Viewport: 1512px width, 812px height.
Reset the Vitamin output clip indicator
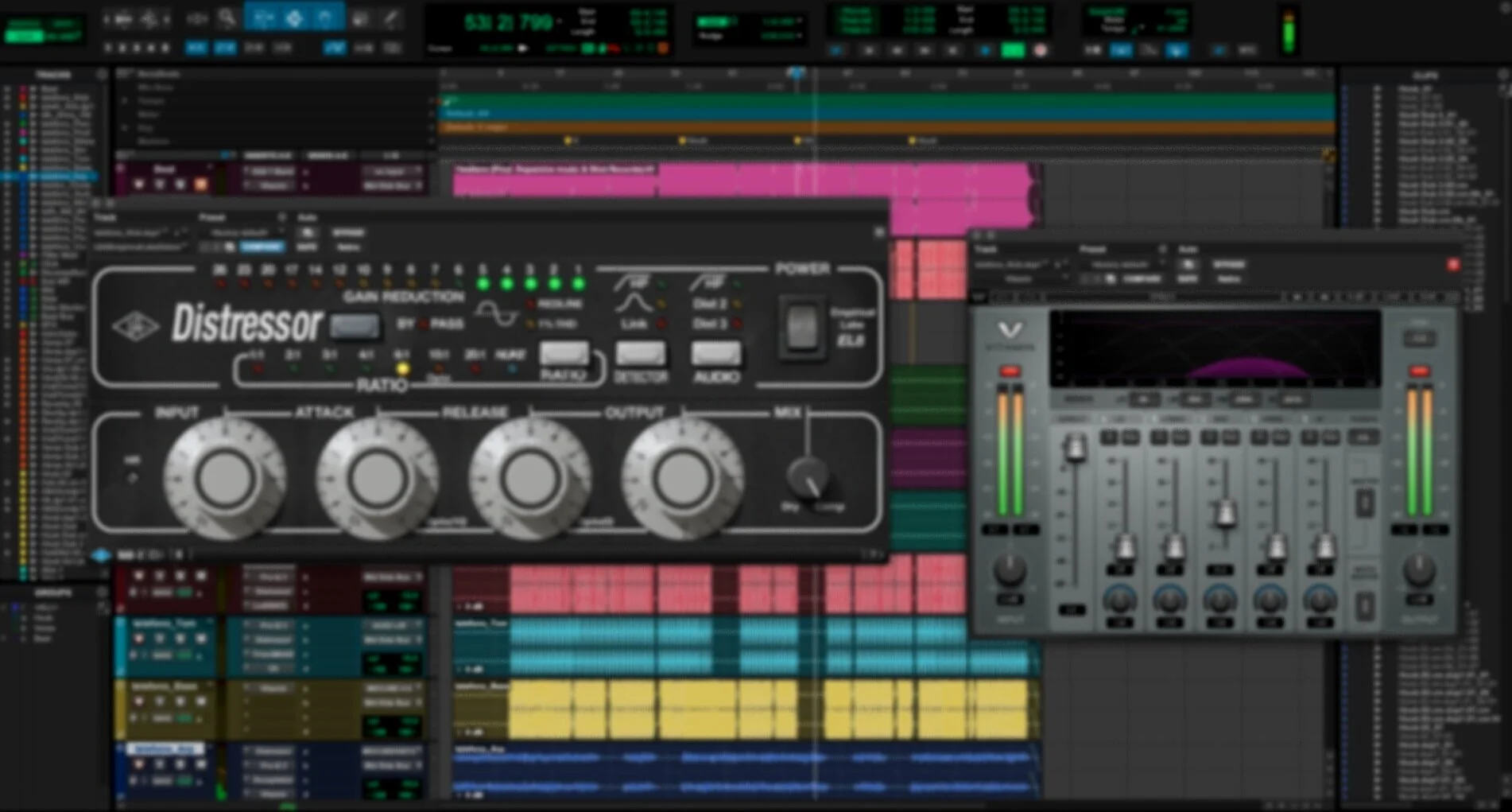coord(1419,371)
